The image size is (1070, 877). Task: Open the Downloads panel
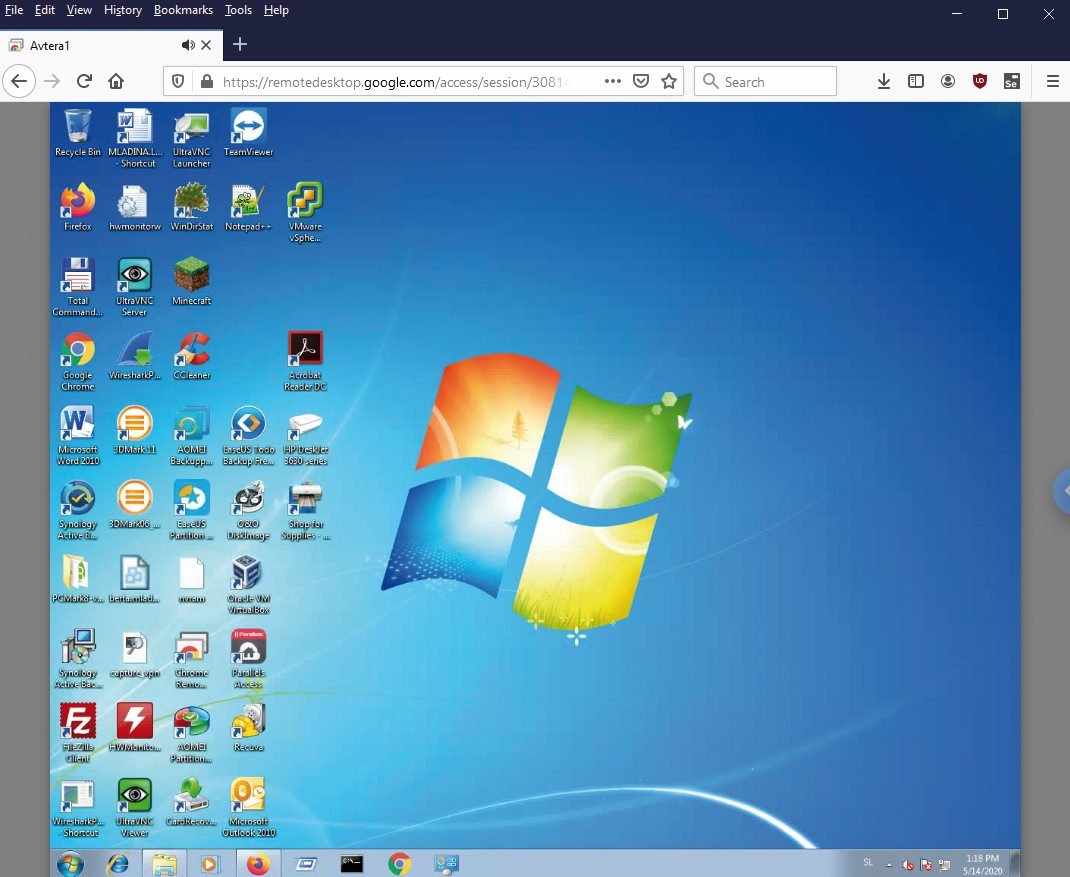(x=884, y=82)
